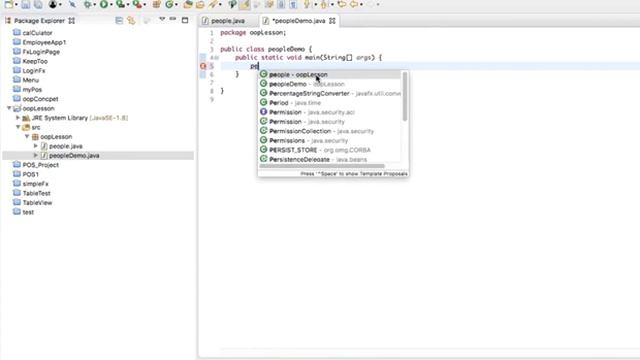Click the Forward navigation arrow icon
640x360 pixels.
371,4
